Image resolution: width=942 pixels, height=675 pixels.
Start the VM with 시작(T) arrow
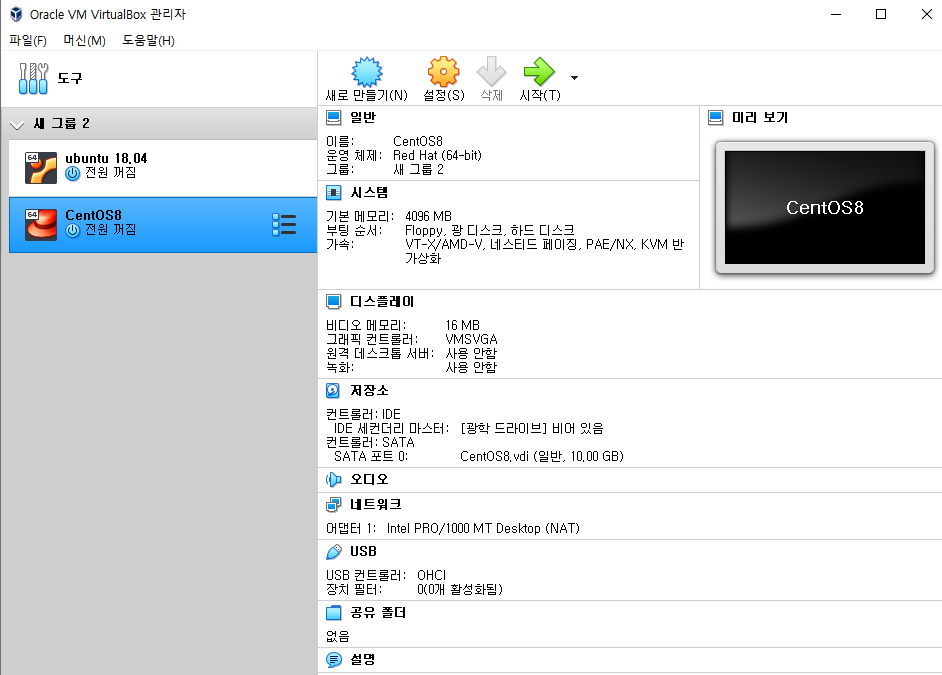pos(539,71)
